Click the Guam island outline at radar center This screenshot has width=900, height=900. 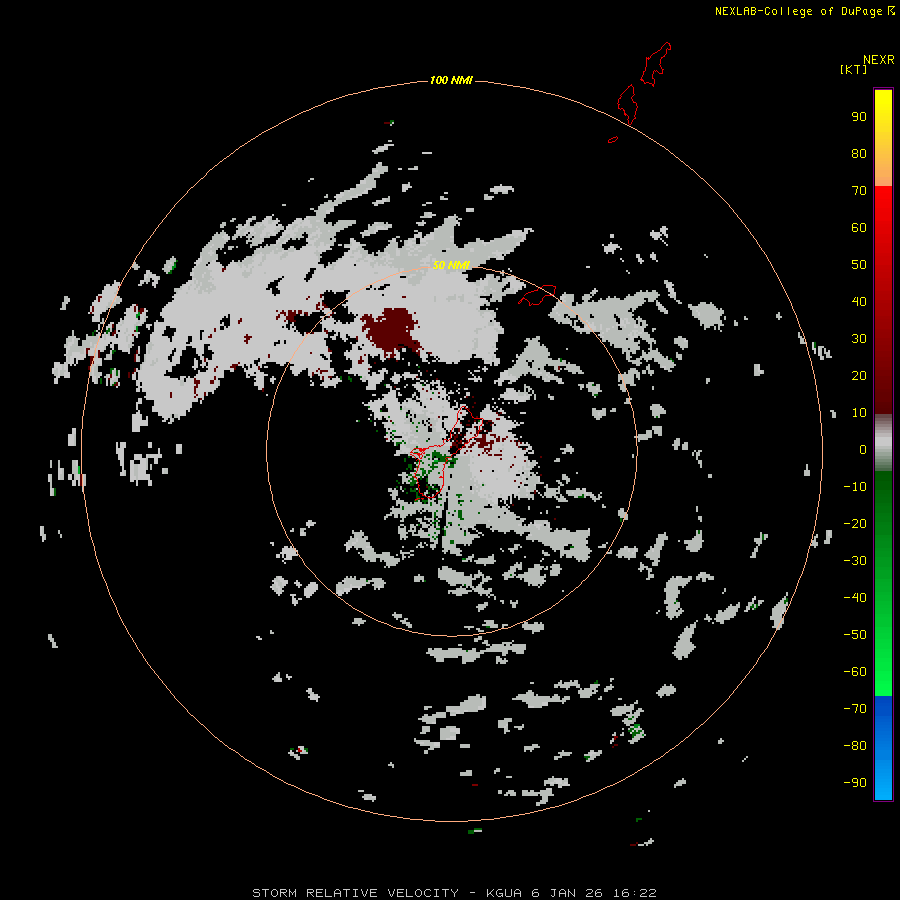[445, 452]
